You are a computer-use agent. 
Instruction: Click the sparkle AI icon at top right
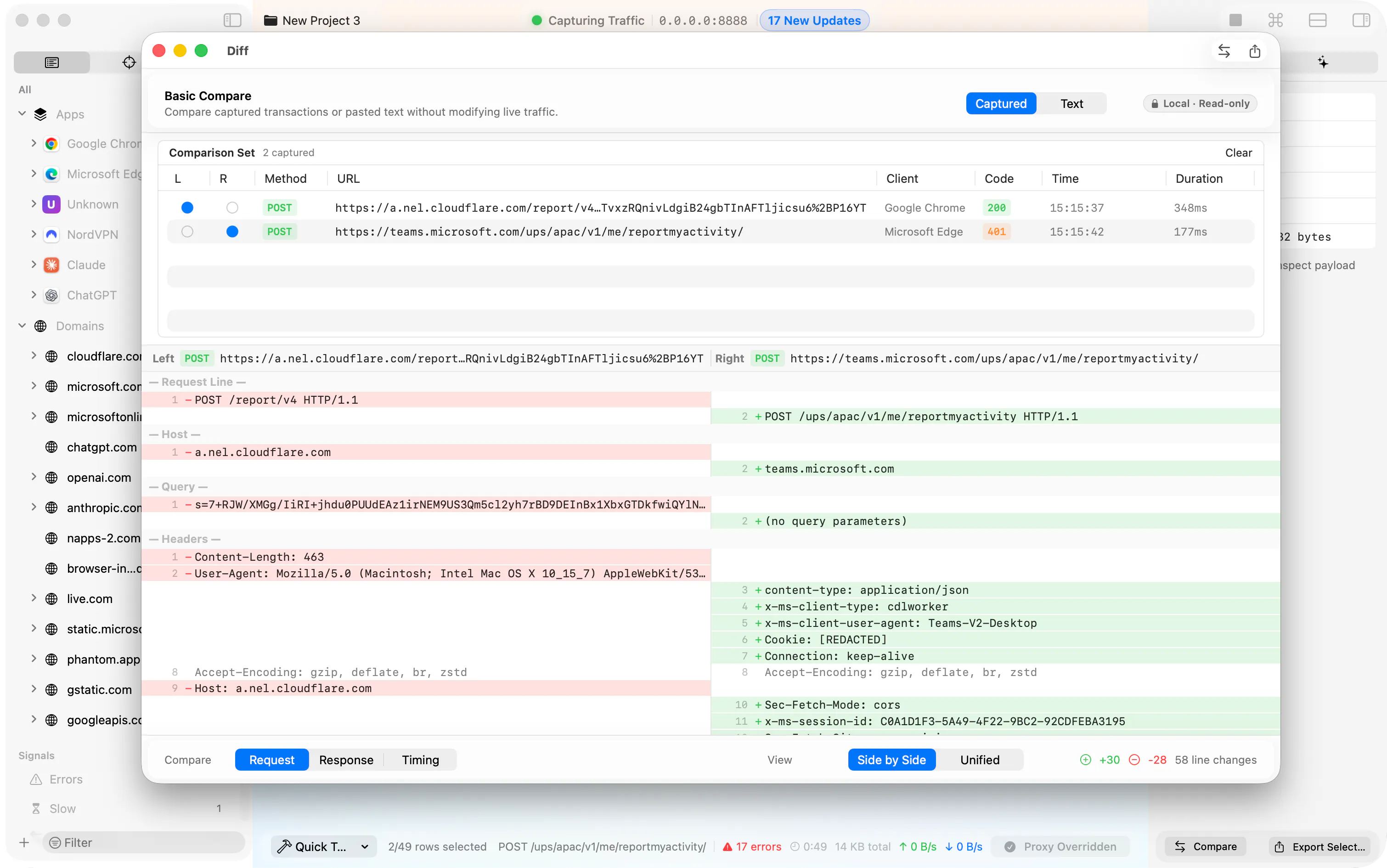click(1323, 62)
